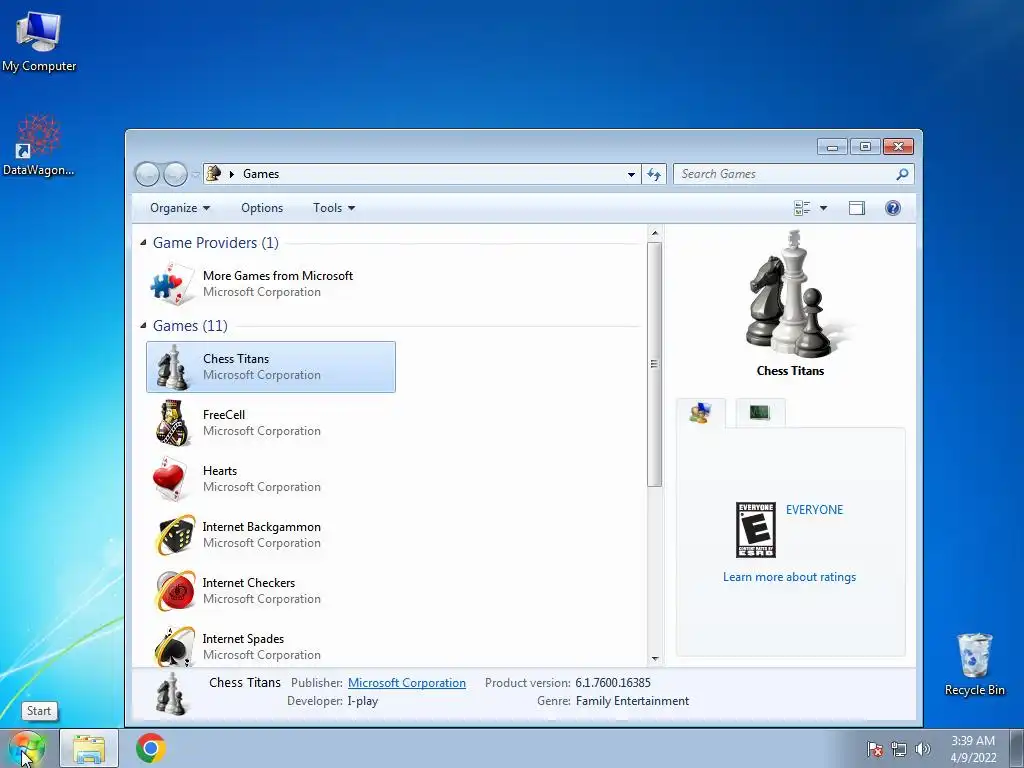Click the network tray icon

click(899, 749)
